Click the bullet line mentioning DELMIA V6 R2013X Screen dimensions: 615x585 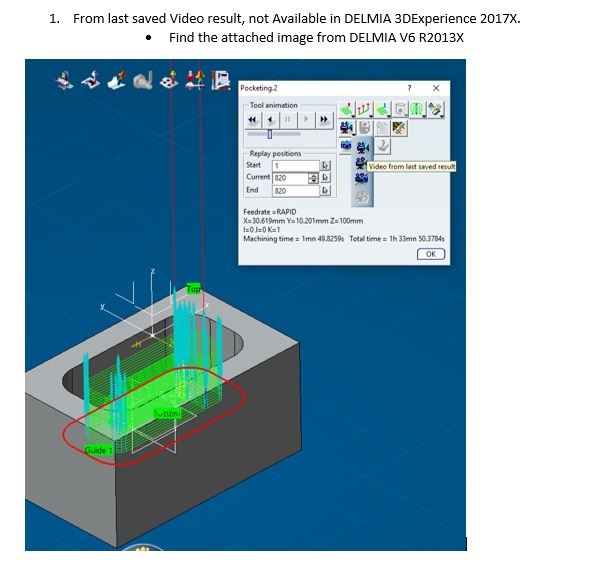(316, 38)
